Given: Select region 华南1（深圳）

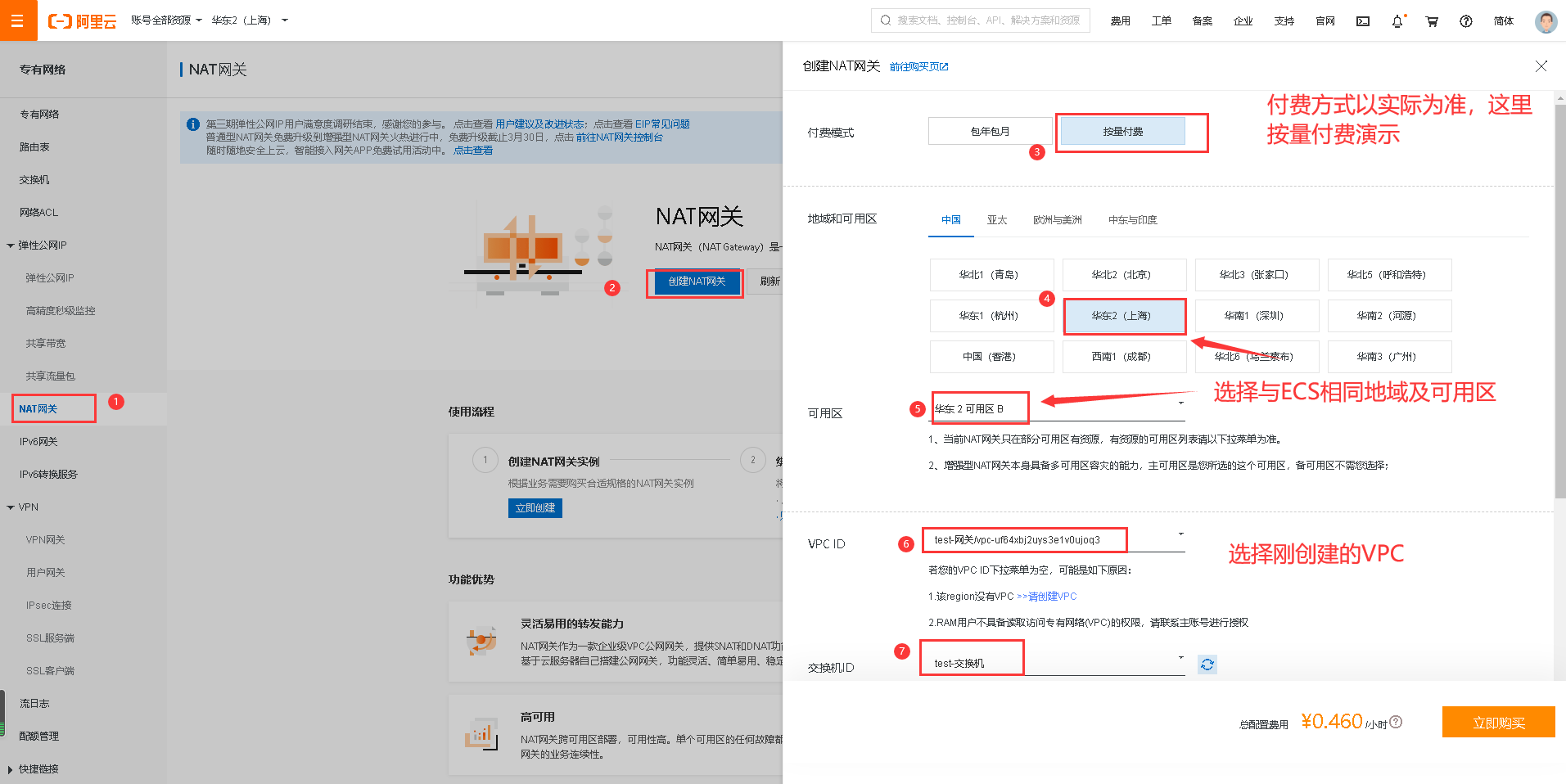Looking at the screenshot, I should [x=1257, y=316].
